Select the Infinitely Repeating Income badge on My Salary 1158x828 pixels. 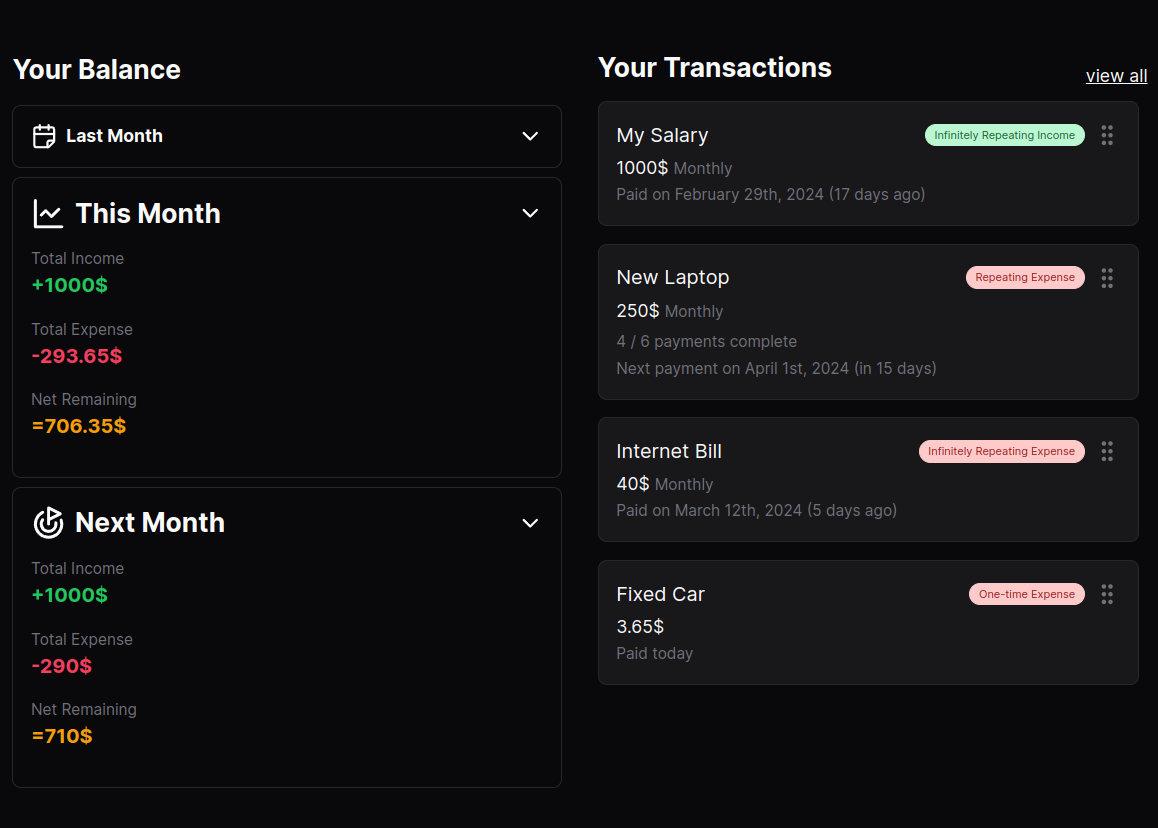click(x=1004, y=135)
